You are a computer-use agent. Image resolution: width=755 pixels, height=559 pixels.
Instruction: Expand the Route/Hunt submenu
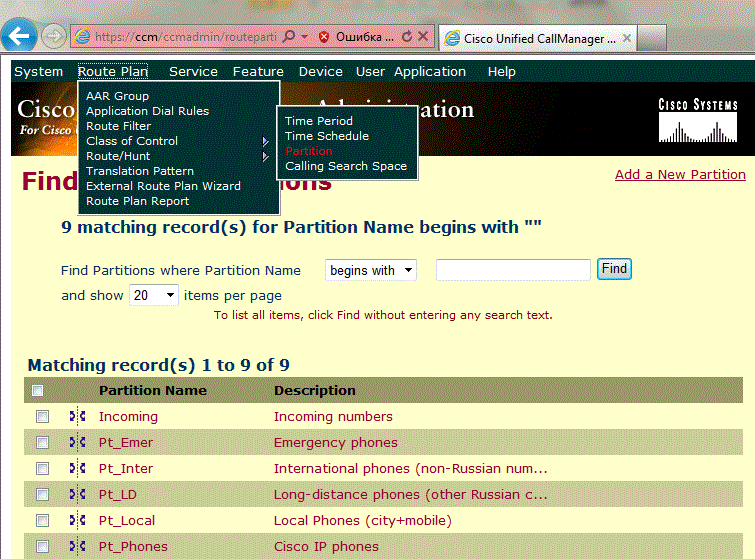coord(176,156)
